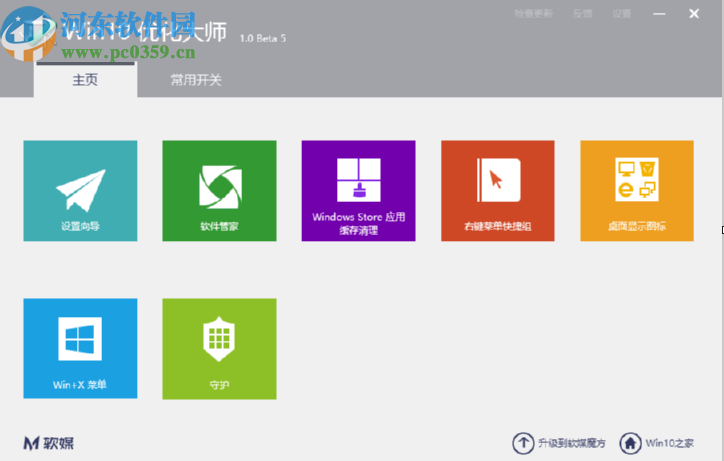
Task: Open the Win+X 菜单 blue tile
Action: click(x=80, y=348)
